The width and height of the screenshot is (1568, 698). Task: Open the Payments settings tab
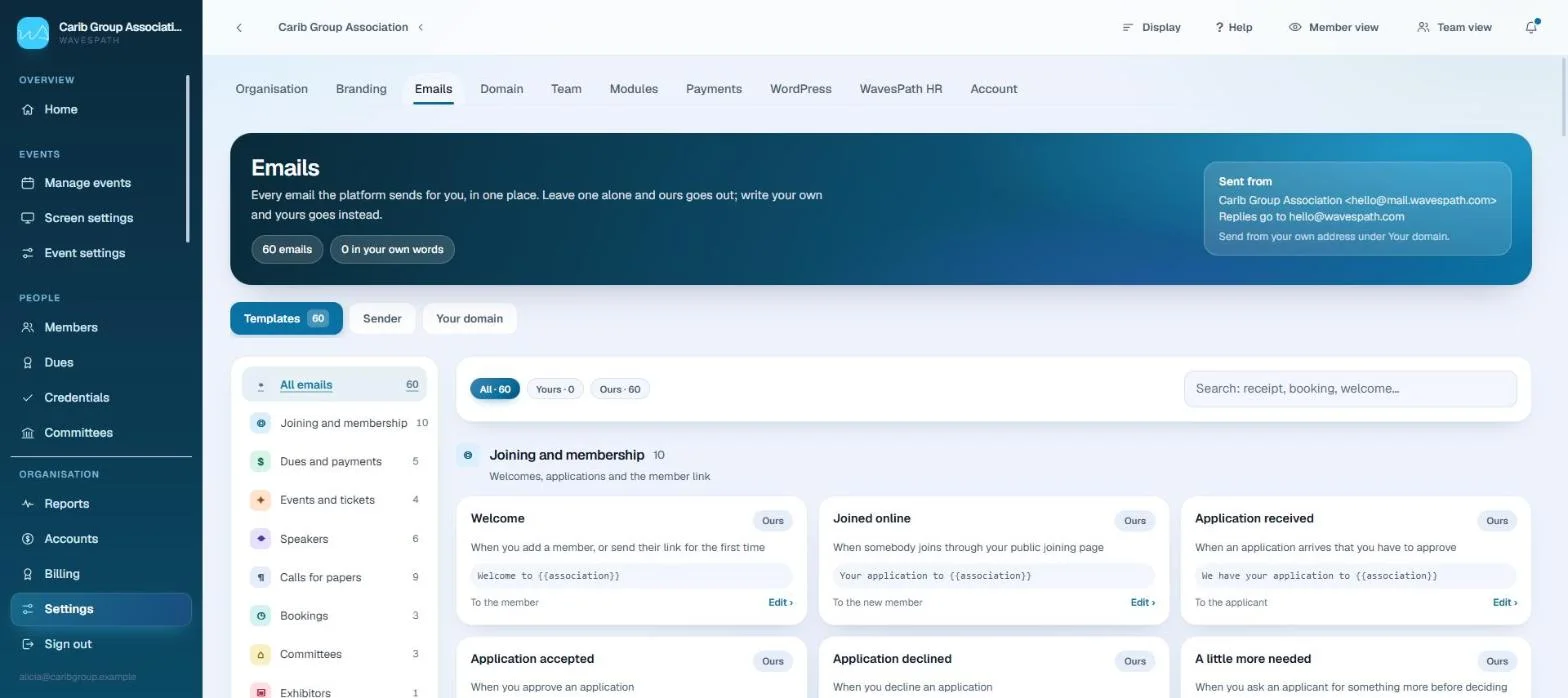(x=714, y=89)
